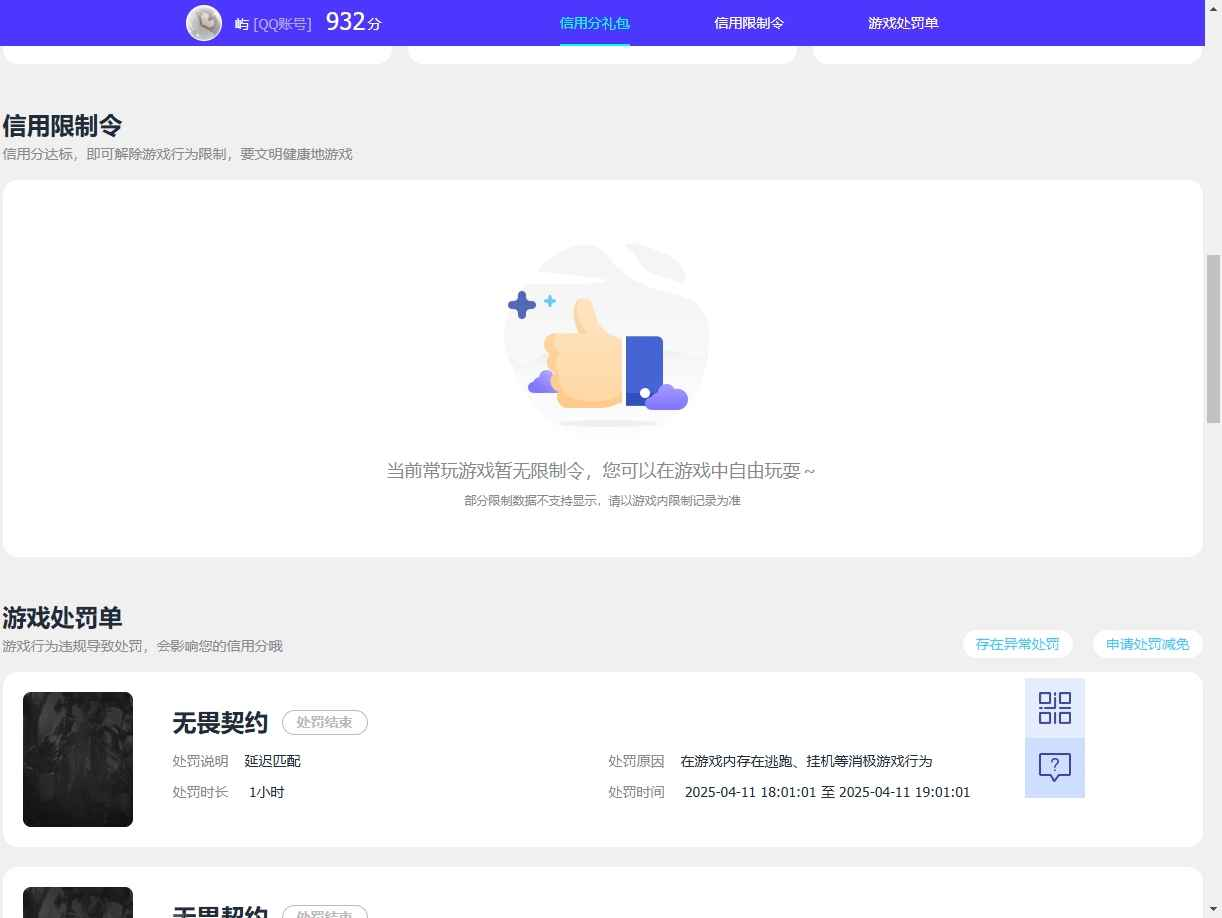The width and height of the screenshot is (1222, 918).
Task: Click the 处罚时长 label on first card
Action: [200, 792]
